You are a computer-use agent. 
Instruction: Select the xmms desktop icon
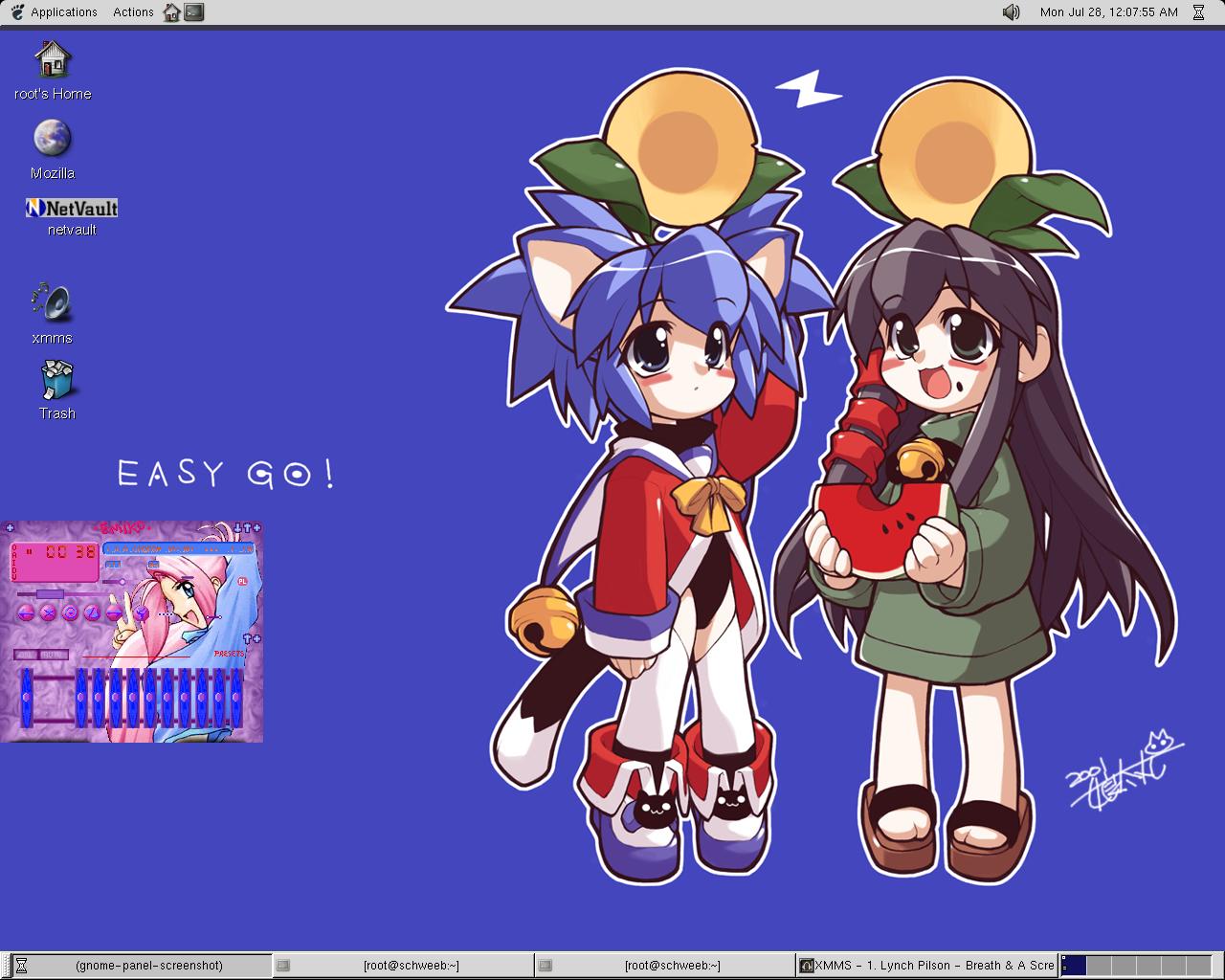pyautogui.click(x=52, y=314)
